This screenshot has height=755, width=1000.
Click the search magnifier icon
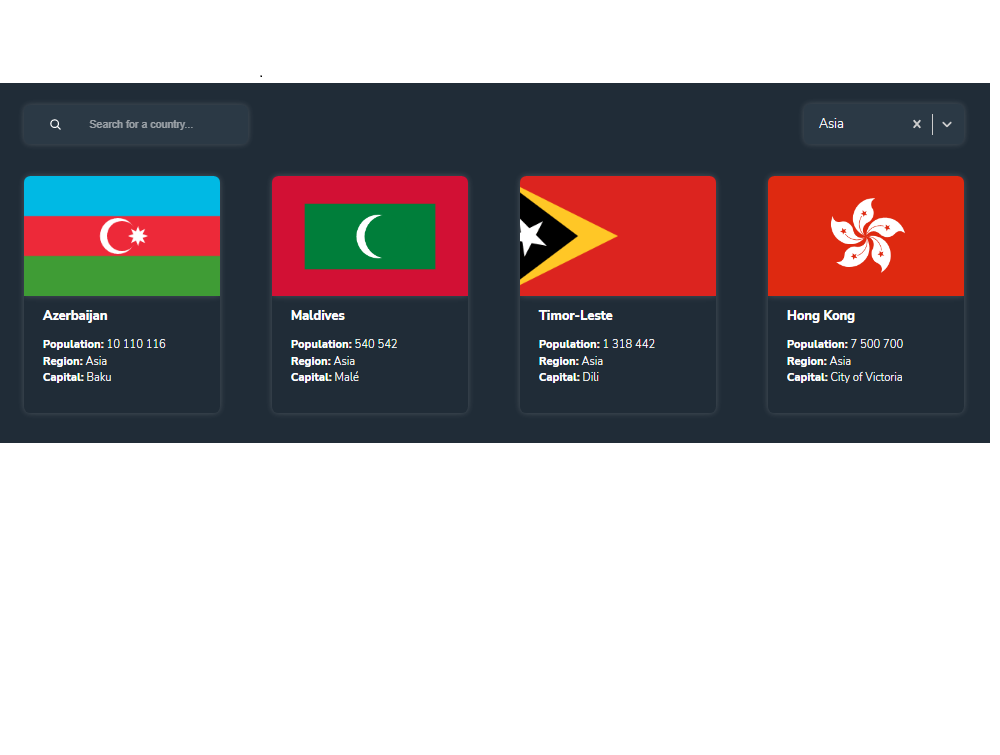[x=55, y=124]
